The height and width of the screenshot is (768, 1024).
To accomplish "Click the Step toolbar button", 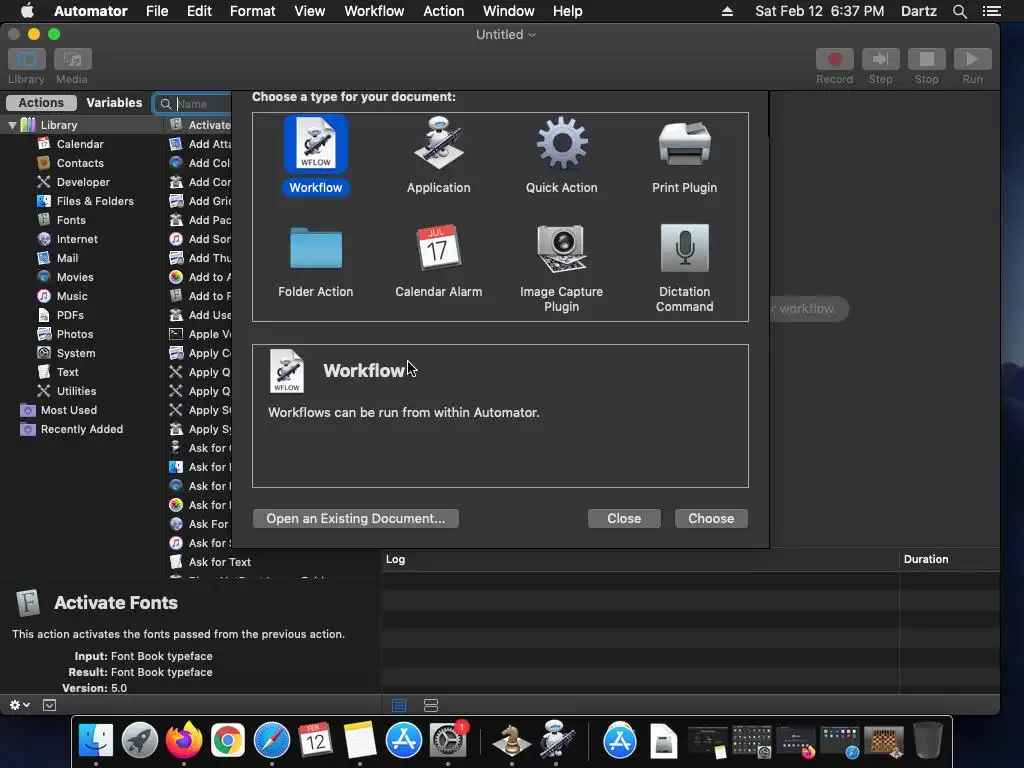I will click(880, 59).
